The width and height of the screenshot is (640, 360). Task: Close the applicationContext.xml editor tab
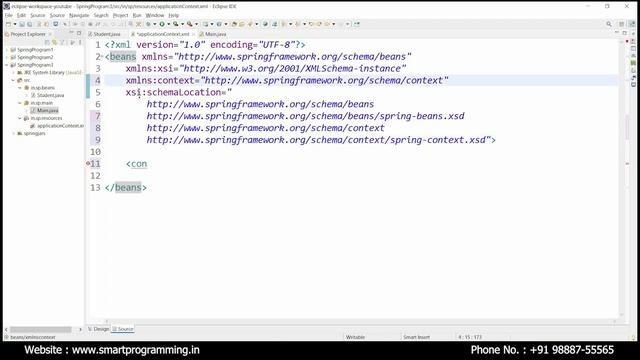[x=193, y=34]
